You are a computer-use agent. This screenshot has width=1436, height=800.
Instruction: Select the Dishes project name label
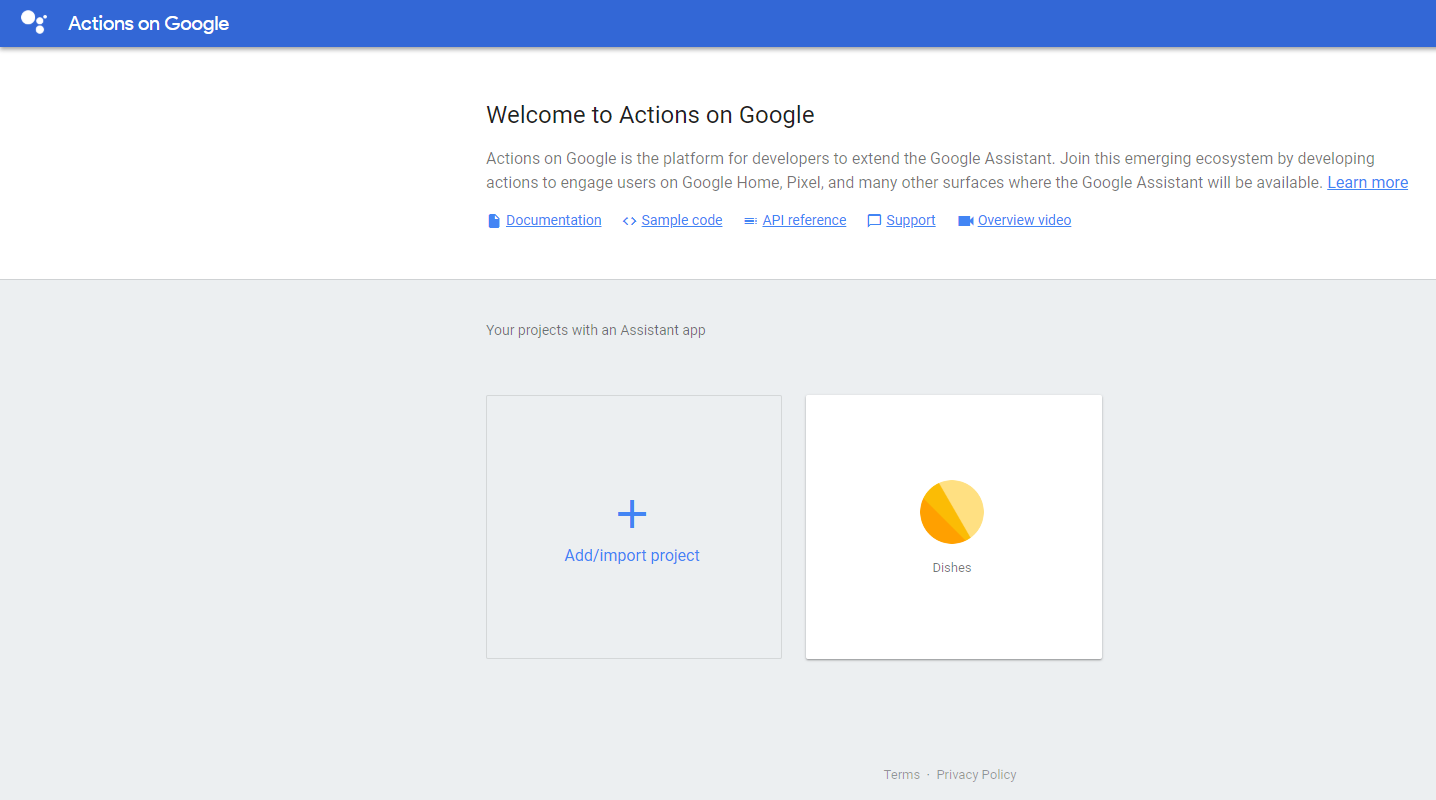[x=952, y=568]
